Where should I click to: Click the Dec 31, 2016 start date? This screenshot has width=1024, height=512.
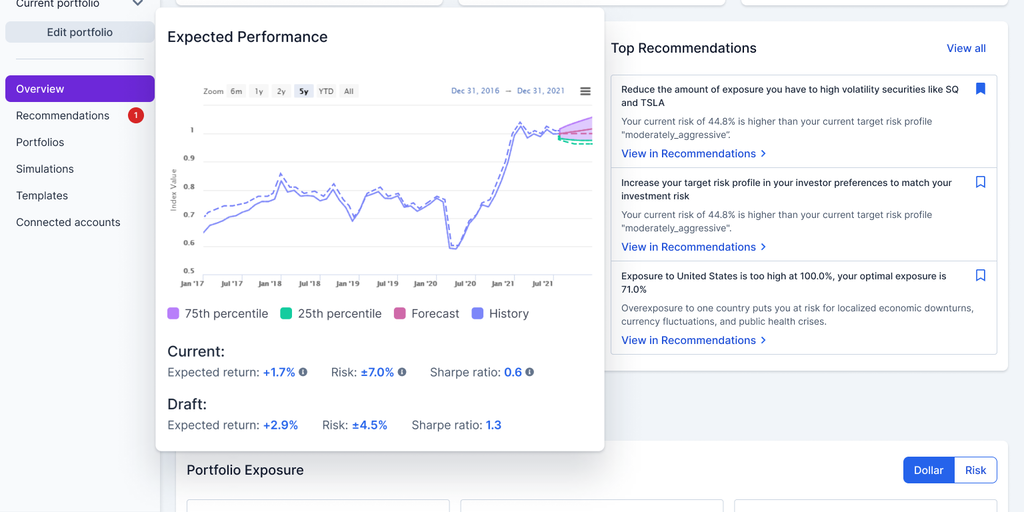click(475, 91)
